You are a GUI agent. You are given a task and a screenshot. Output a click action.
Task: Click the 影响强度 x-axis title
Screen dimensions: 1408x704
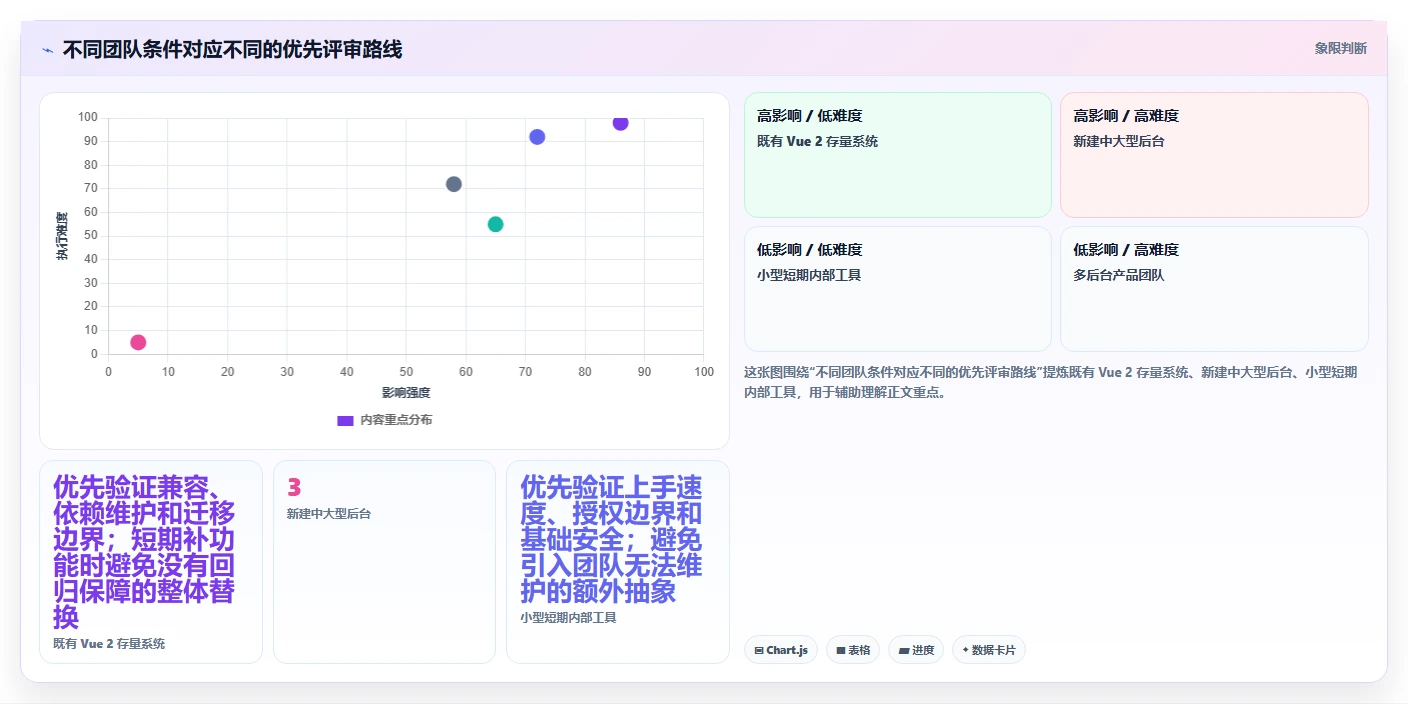tap(406, 393)
